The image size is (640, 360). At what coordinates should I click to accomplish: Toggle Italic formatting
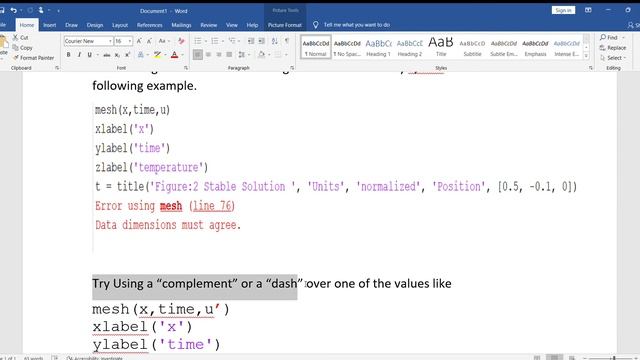[79, 55]
